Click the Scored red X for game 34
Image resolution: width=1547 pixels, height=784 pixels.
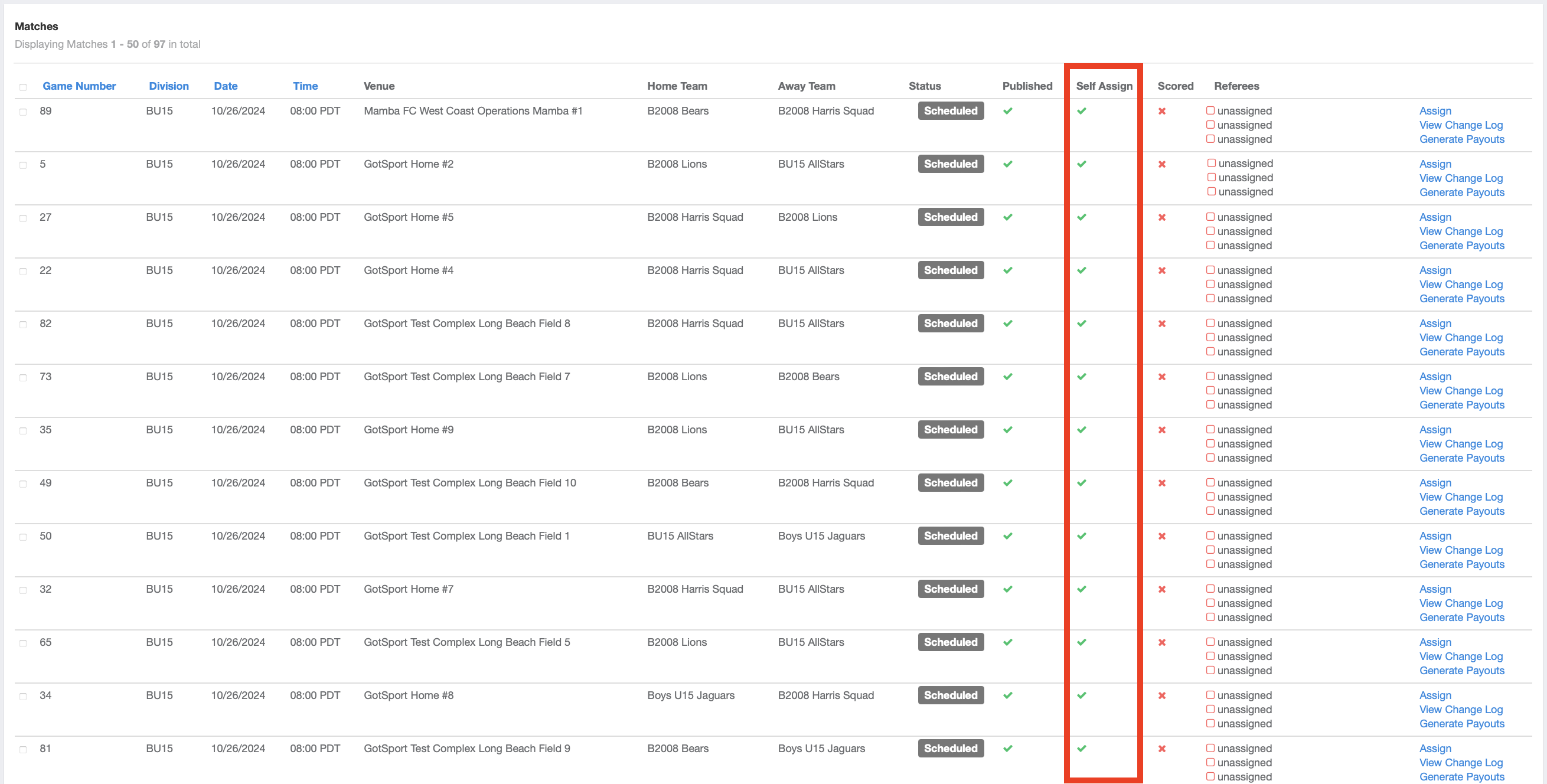coord(1162,696)
